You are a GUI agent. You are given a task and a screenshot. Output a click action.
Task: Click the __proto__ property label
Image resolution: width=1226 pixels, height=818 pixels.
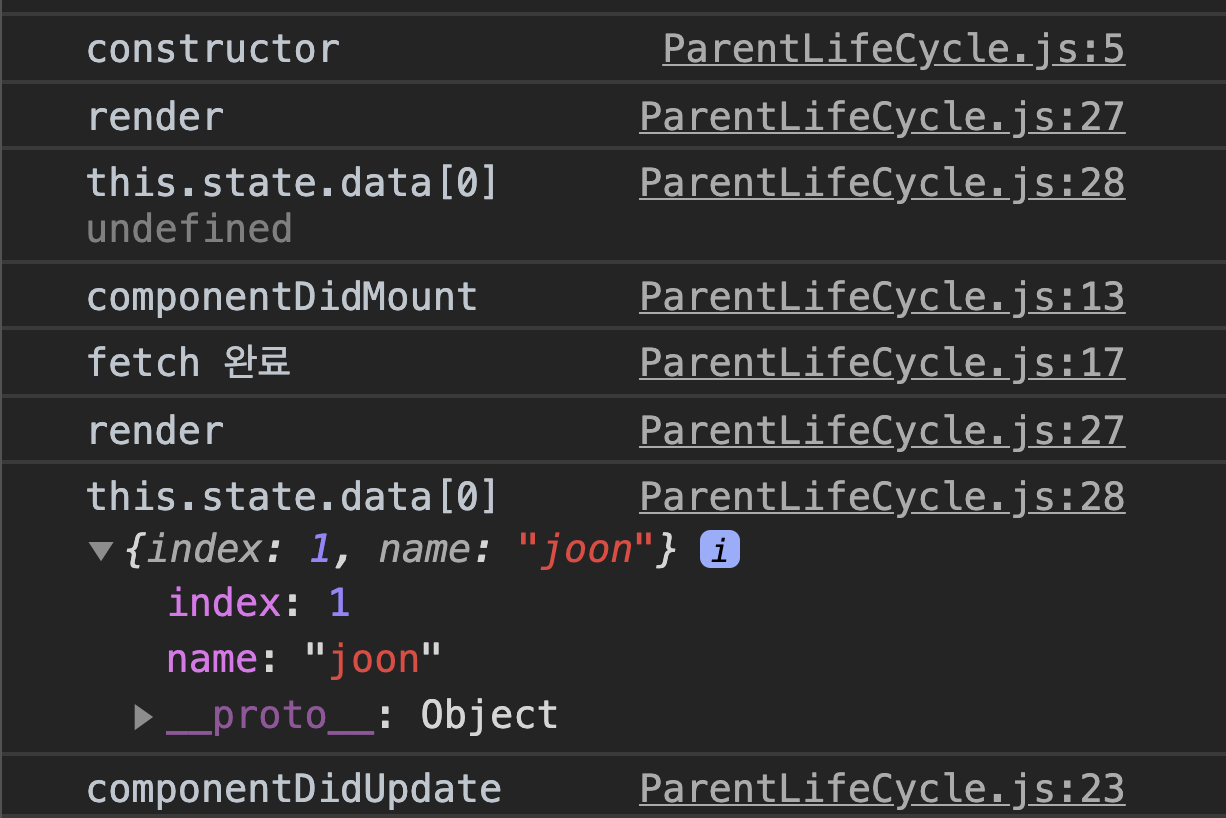point(270,716)
